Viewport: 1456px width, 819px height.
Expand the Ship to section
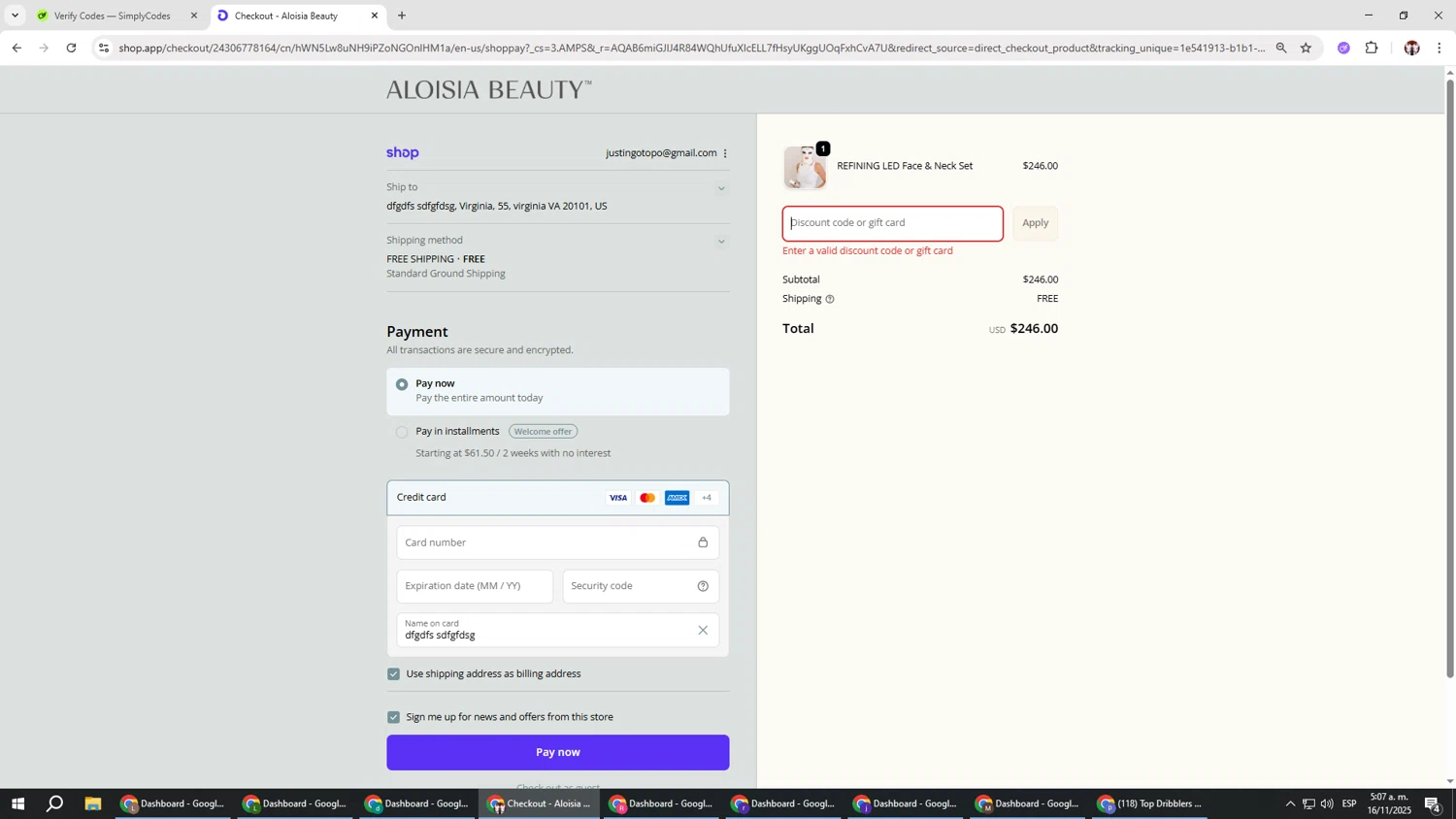click(x=720, y=189)
